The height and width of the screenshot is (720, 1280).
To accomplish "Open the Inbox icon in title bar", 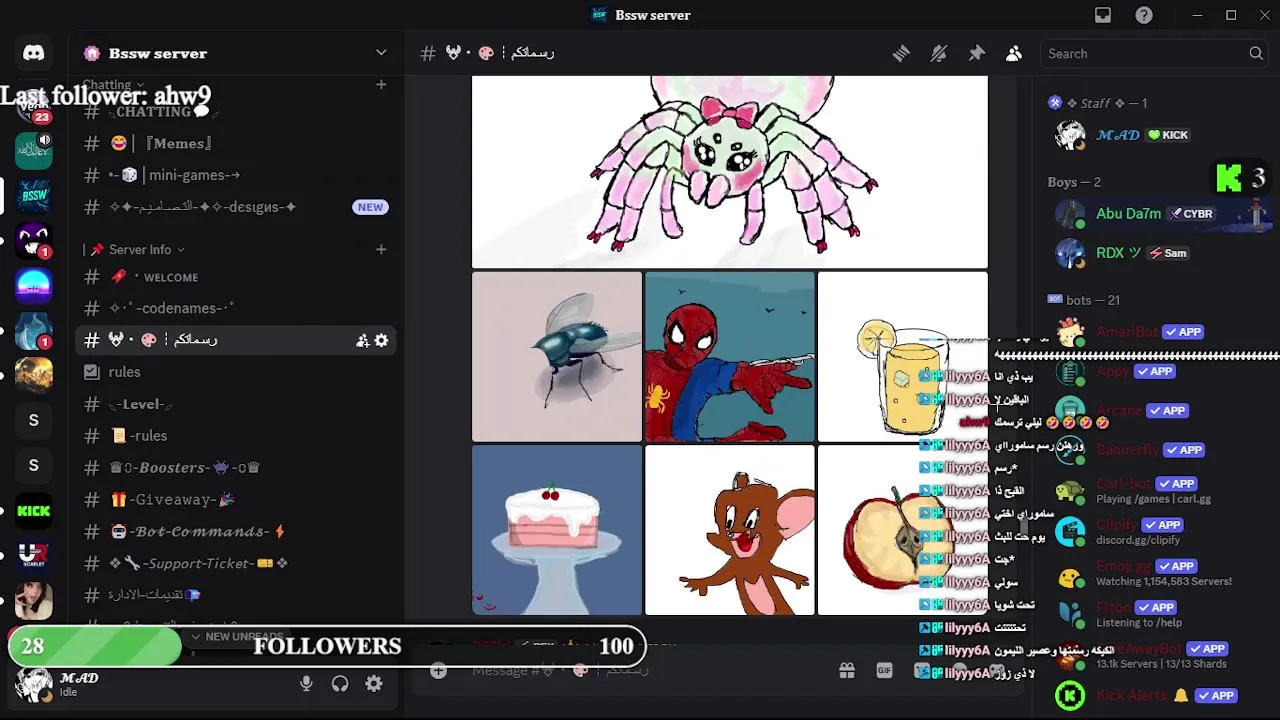I will click(1103, 15).
